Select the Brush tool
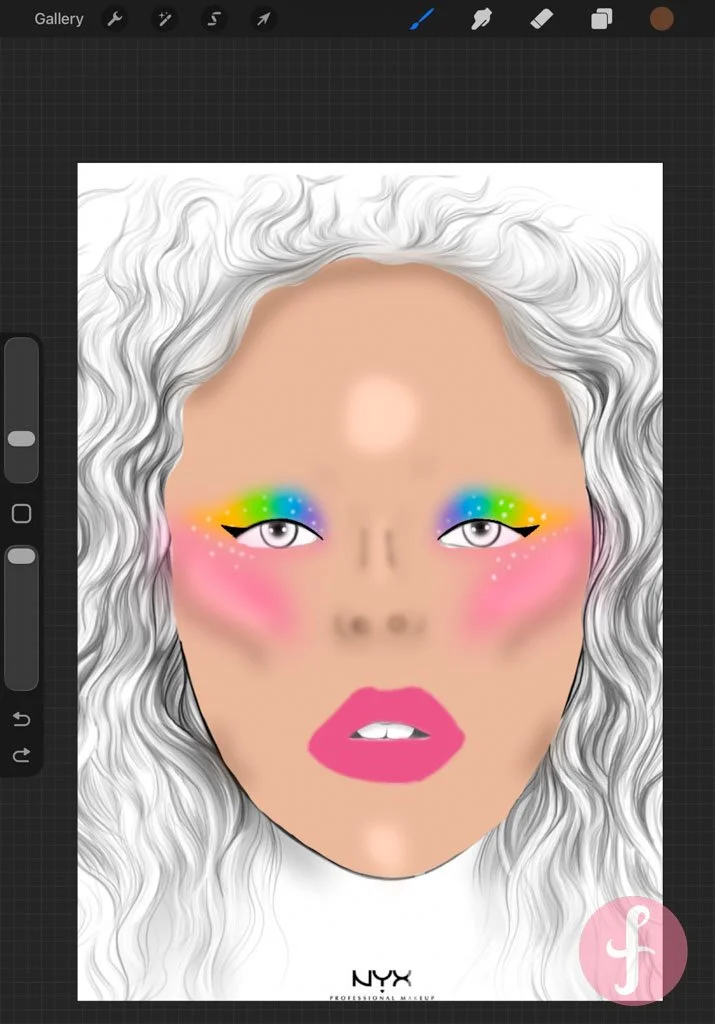715x1024 pixels. [x=422, y=19]
